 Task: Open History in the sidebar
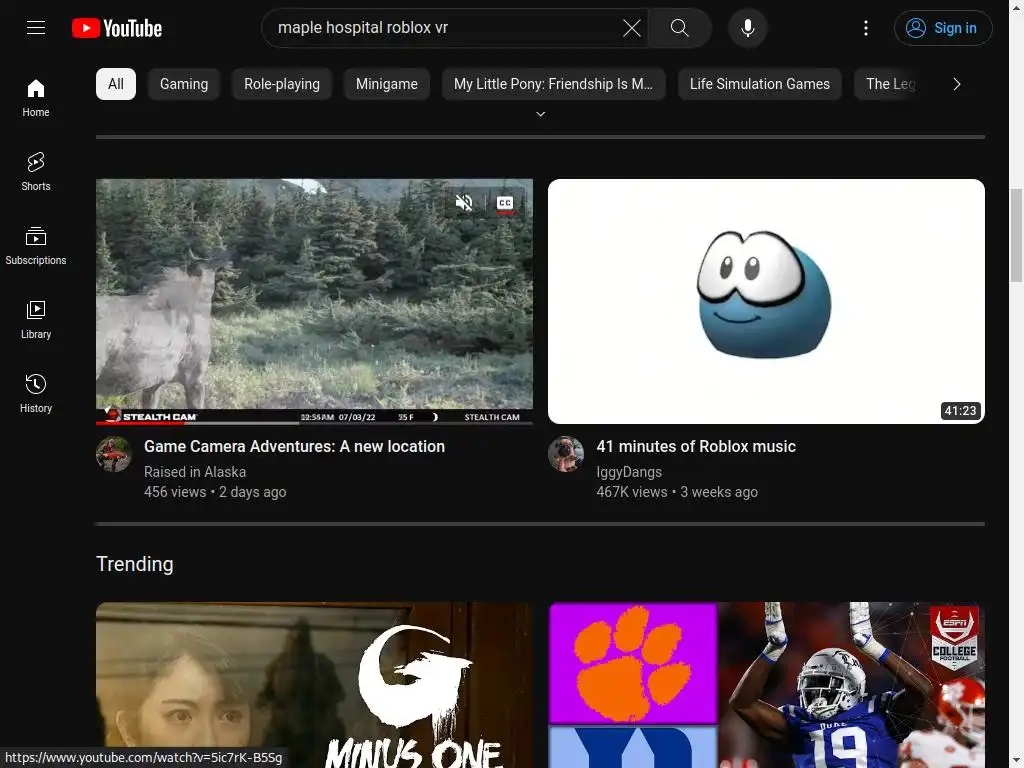pos(36,393)
